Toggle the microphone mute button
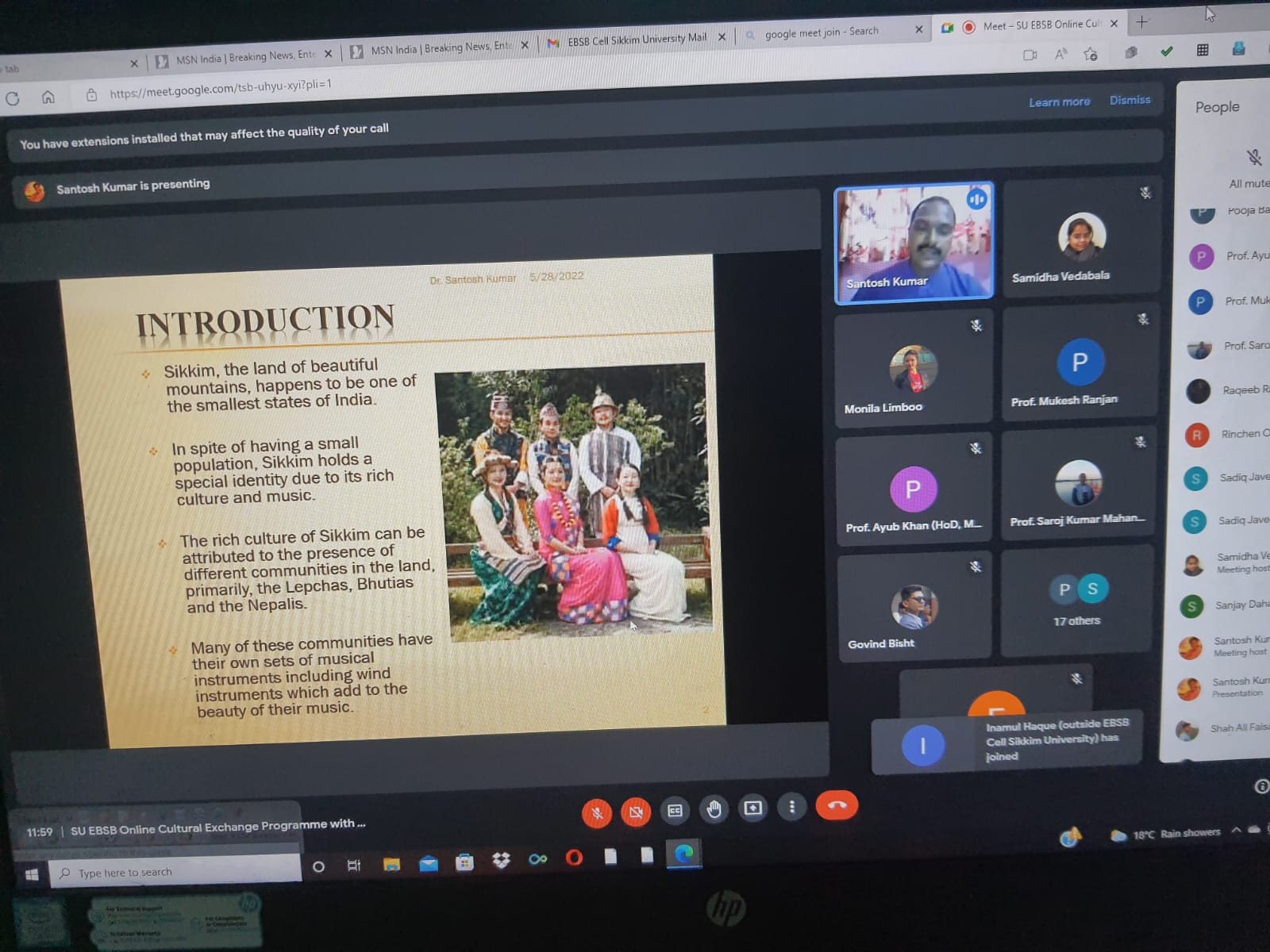The width and height of the screenshot is (1270, 952). (597, 812)
